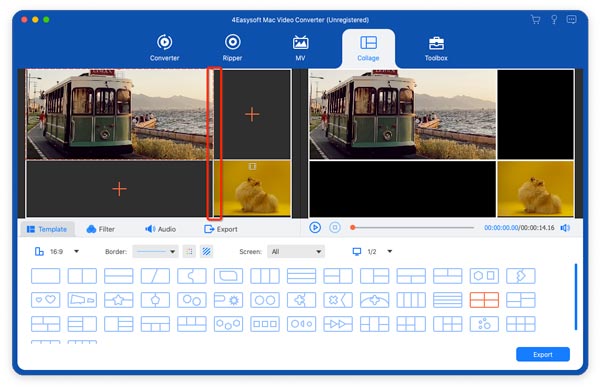Choose the double arrows template
Screen dimensions: 600x389
point(338,324)
